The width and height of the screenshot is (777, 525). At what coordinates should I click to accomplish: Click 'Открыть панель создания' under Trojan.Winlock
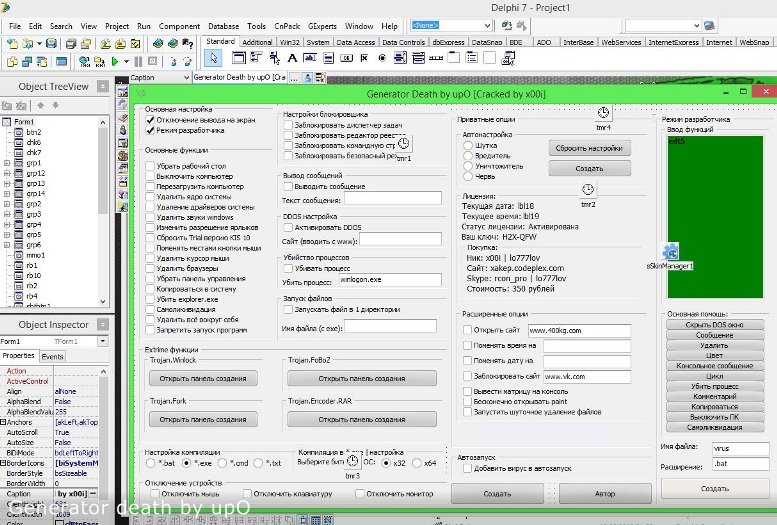pyautogui.click(x=203, y=378)
